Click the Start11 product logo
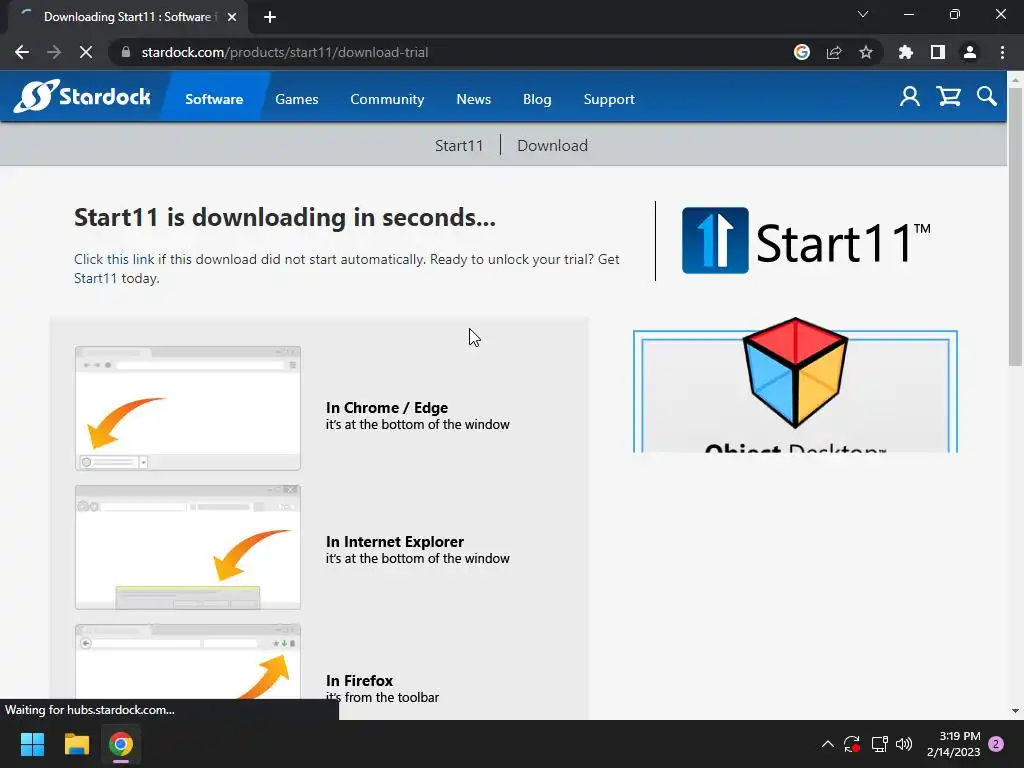Viewport: 1024px width, 768px height. pyautogui.click(x=806, y=240)
